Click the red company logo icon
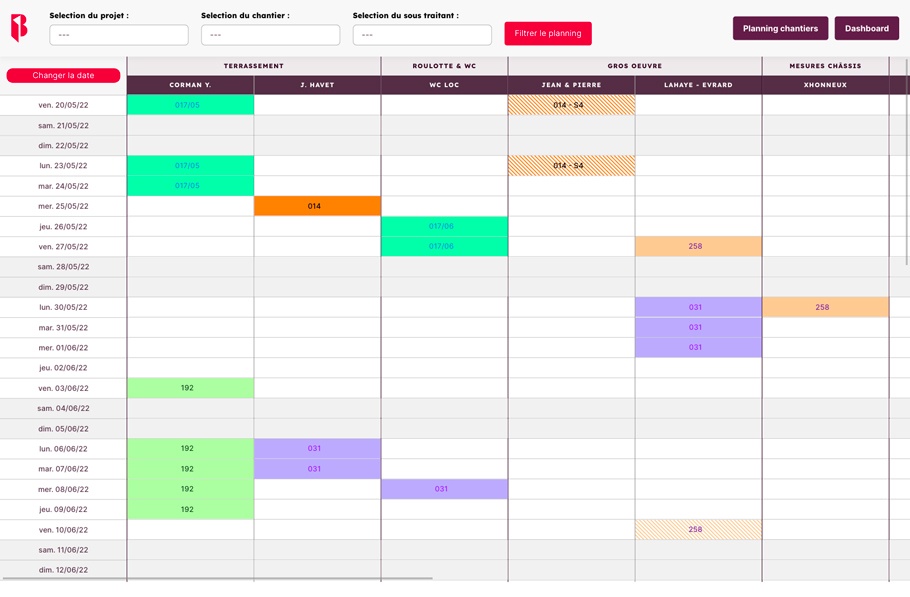This screenshot has height=597, width=910. tap(19, 28)
